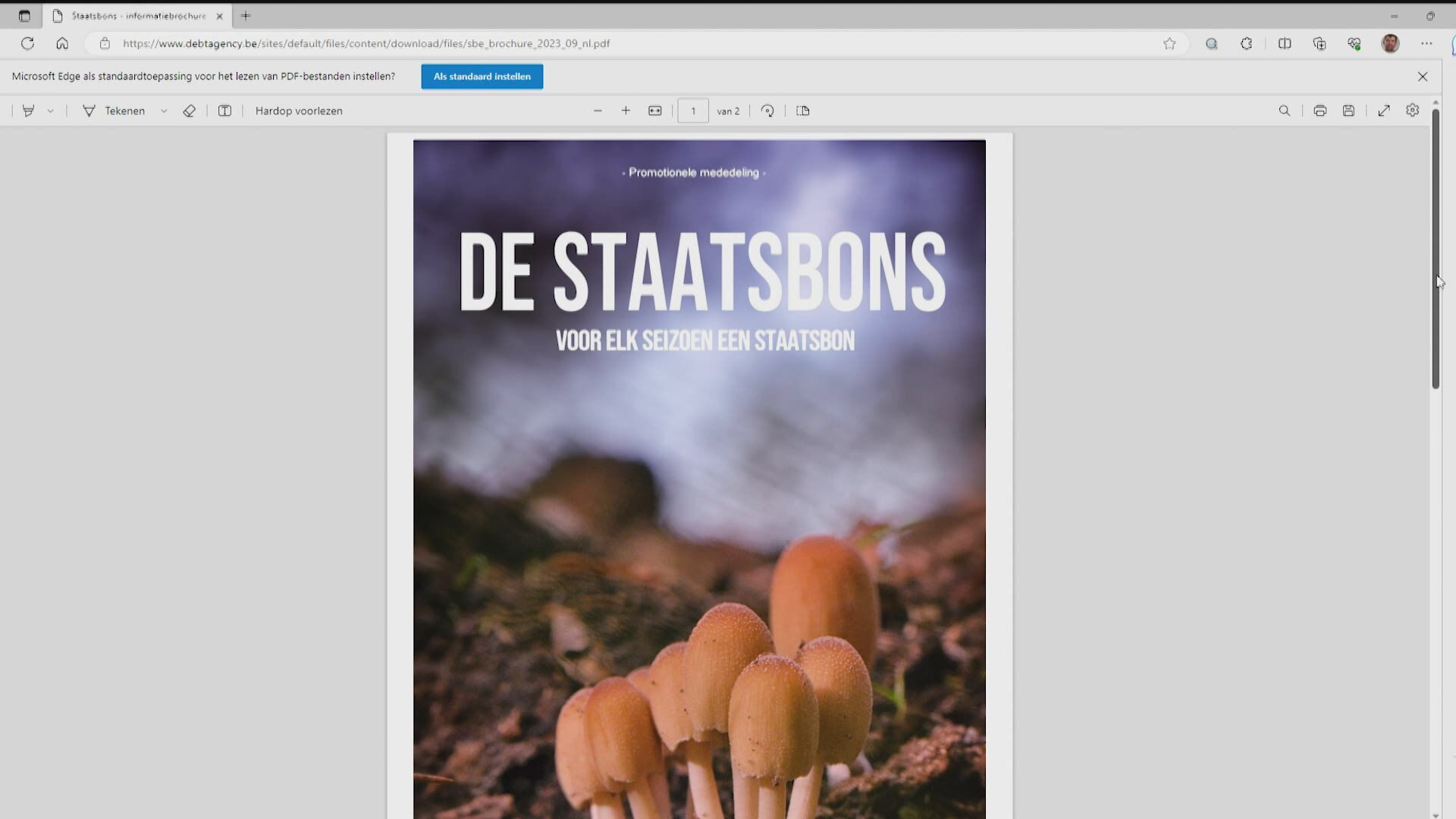The width and height of the screenshot is (1456, 819).
Task: Click the fit to width icon
Action: coord(655,111)
